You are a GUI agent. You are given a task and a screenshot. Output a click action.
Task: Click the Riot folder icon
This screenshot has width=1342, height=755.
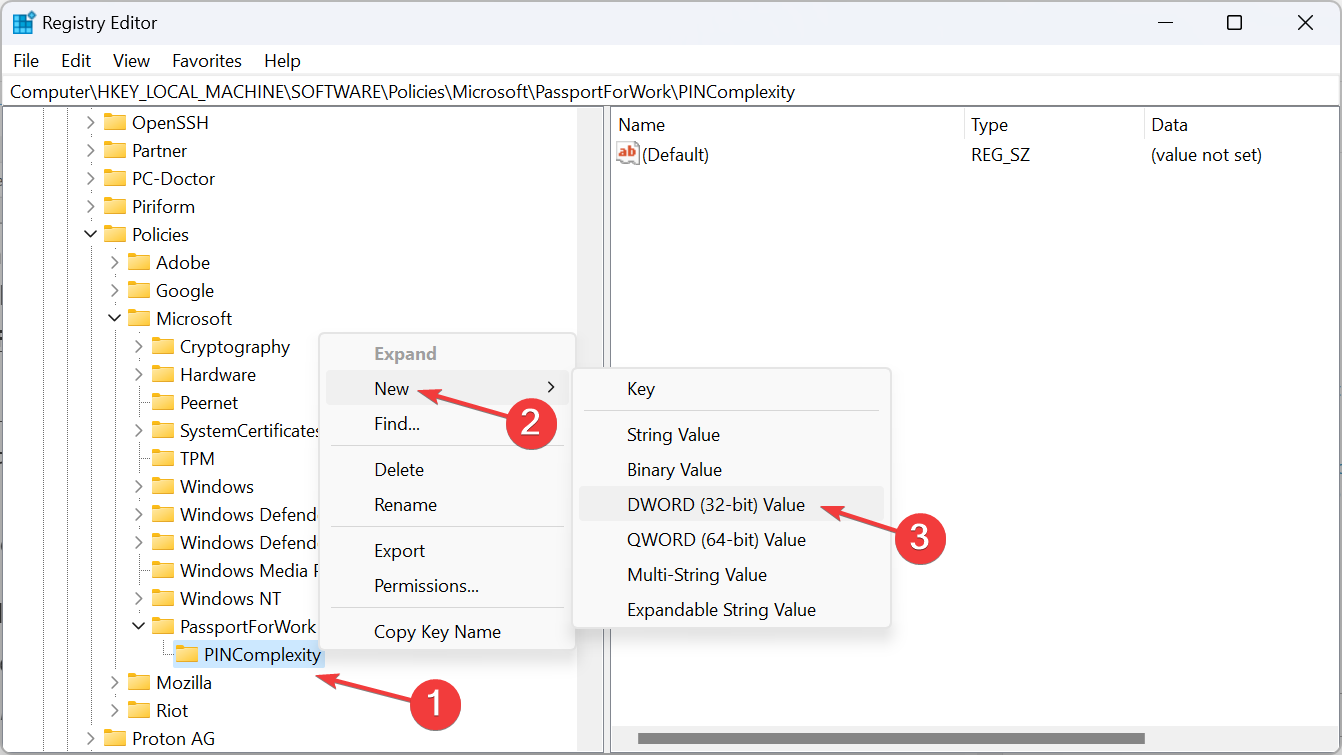click(x=139, y=711)
